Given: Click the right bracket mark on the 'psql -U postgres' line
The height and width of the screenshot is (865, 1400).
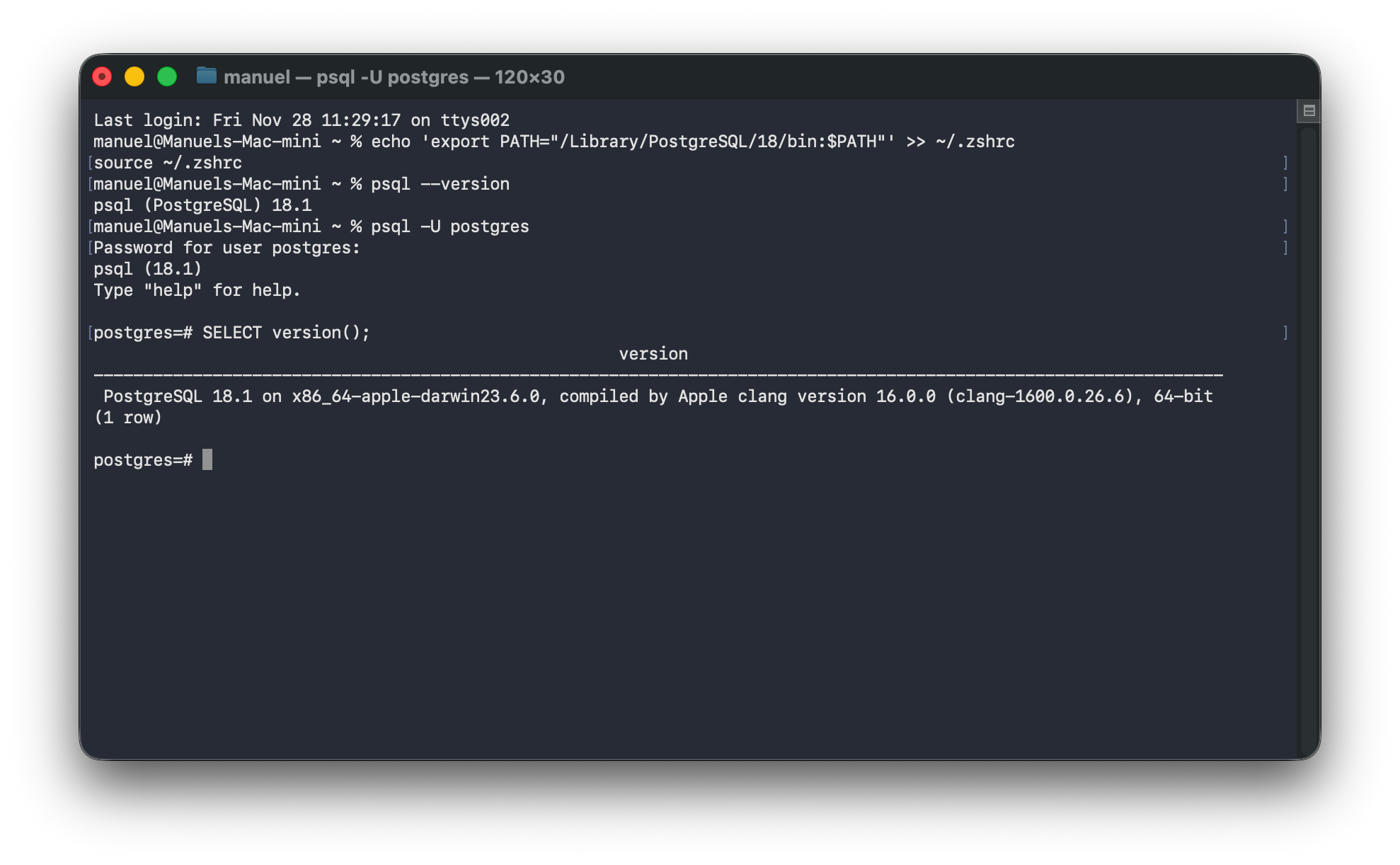Looking at the screenshot, I should point(1285,227).
